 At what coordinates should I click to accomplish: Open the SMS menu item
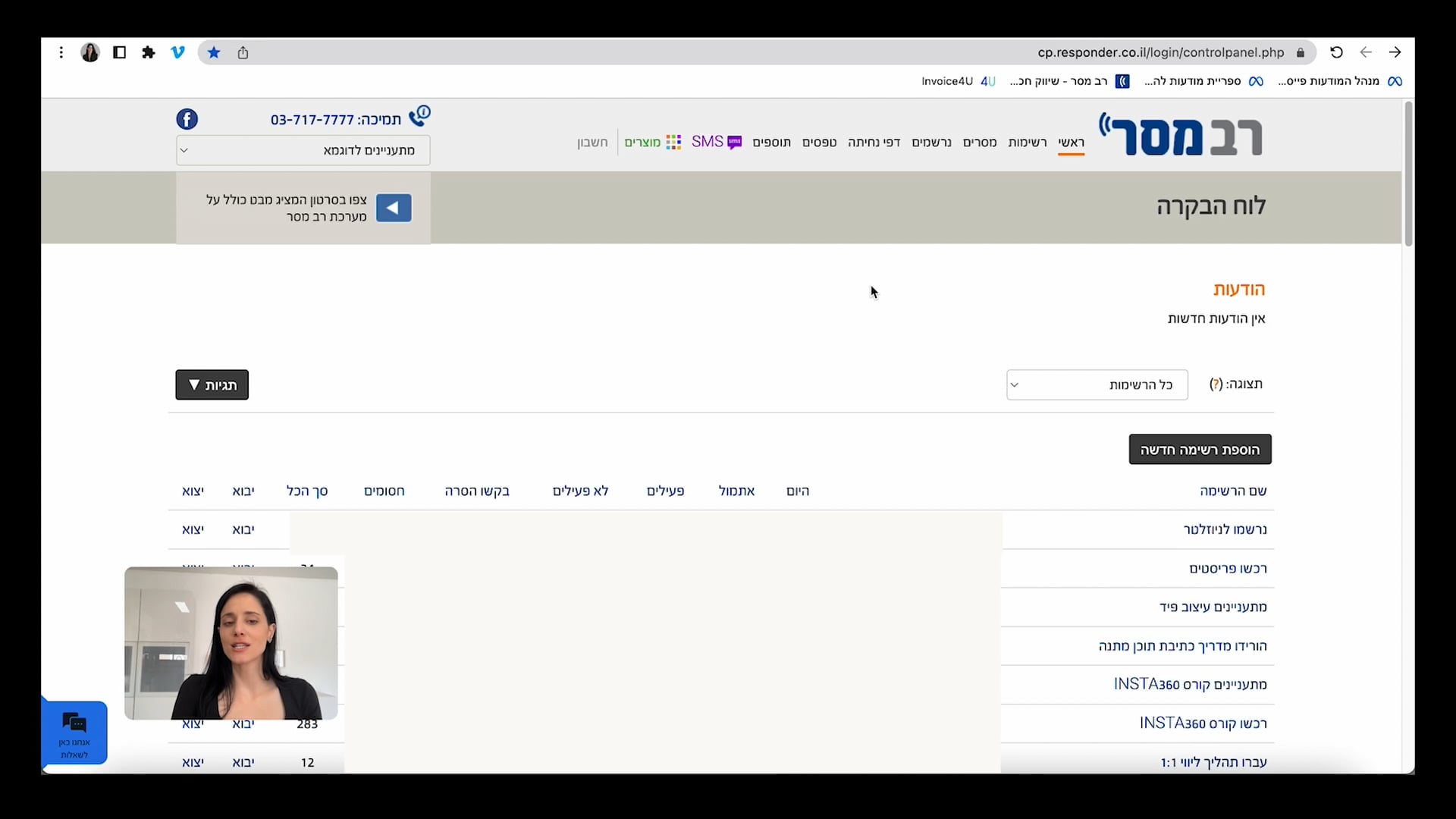716,142
